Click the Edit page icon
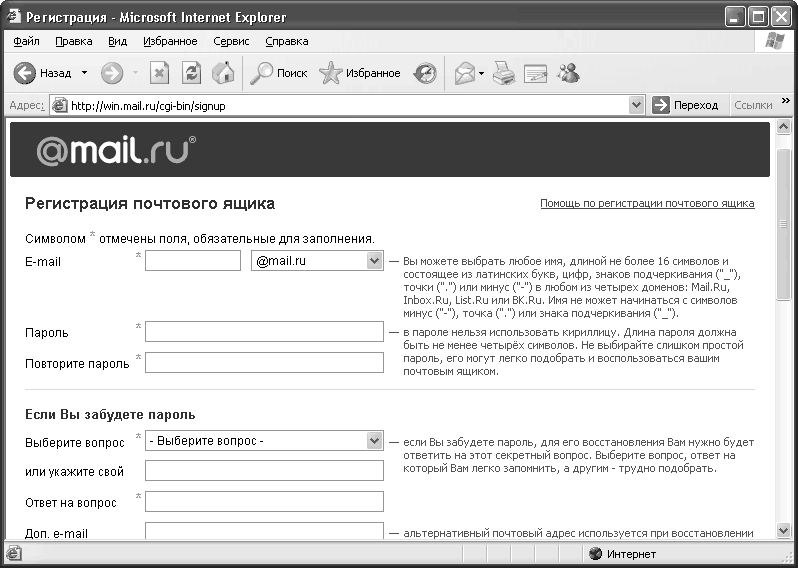Screen dimensions: 798x568 [x=535, y=74]
